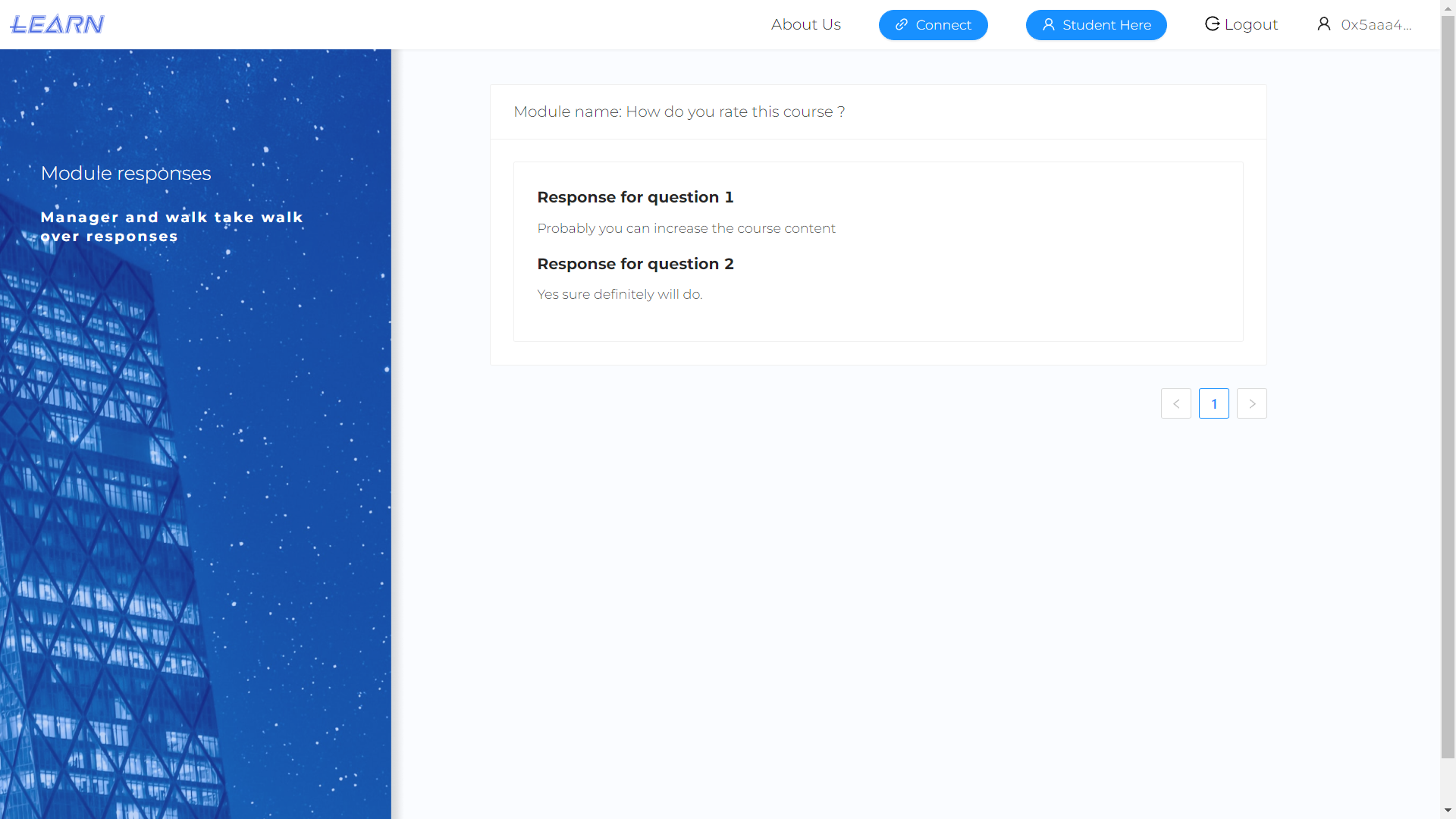This screenshot has height=819, width=1456.
Task: Click the LEARN logo
Action: [x=57, y=24]
